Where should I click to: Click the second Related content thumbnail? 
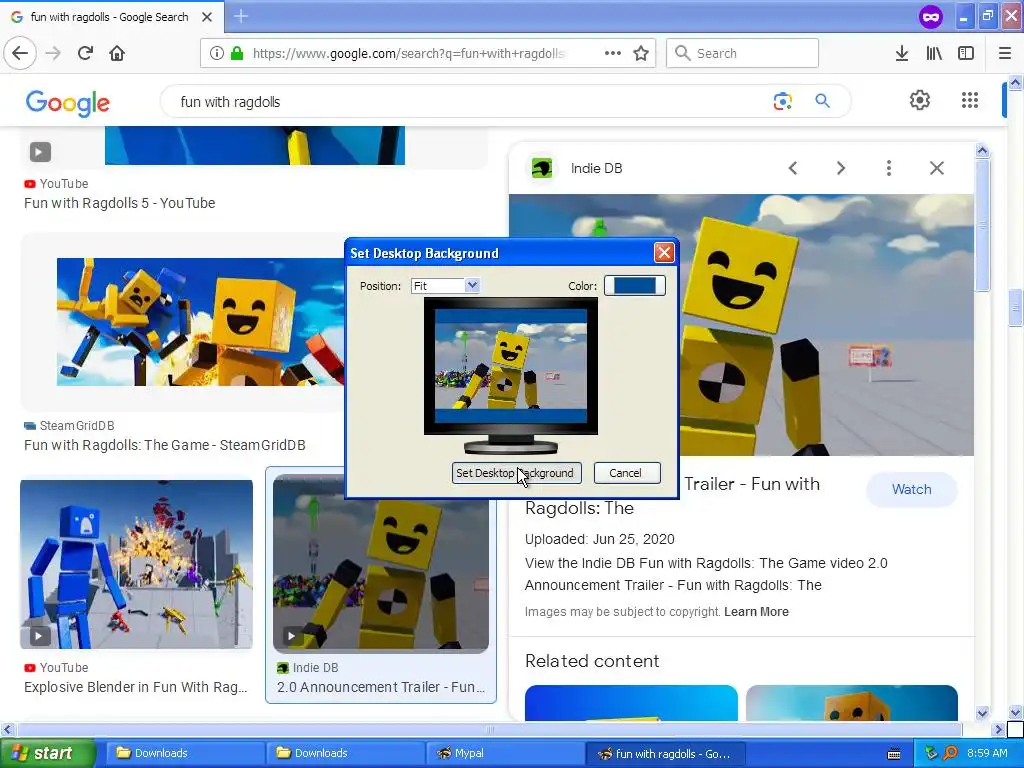click(x=852, y=703)
